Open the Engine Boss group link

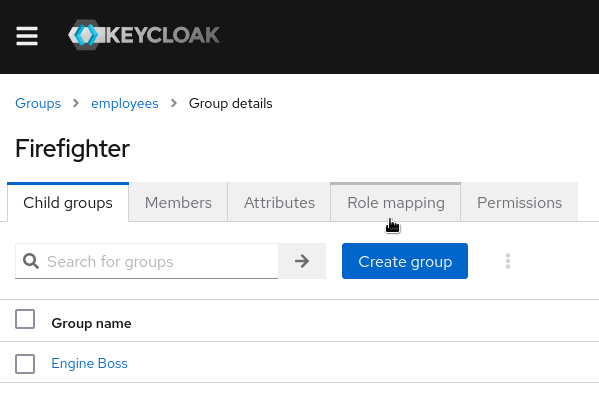(89, 363)
